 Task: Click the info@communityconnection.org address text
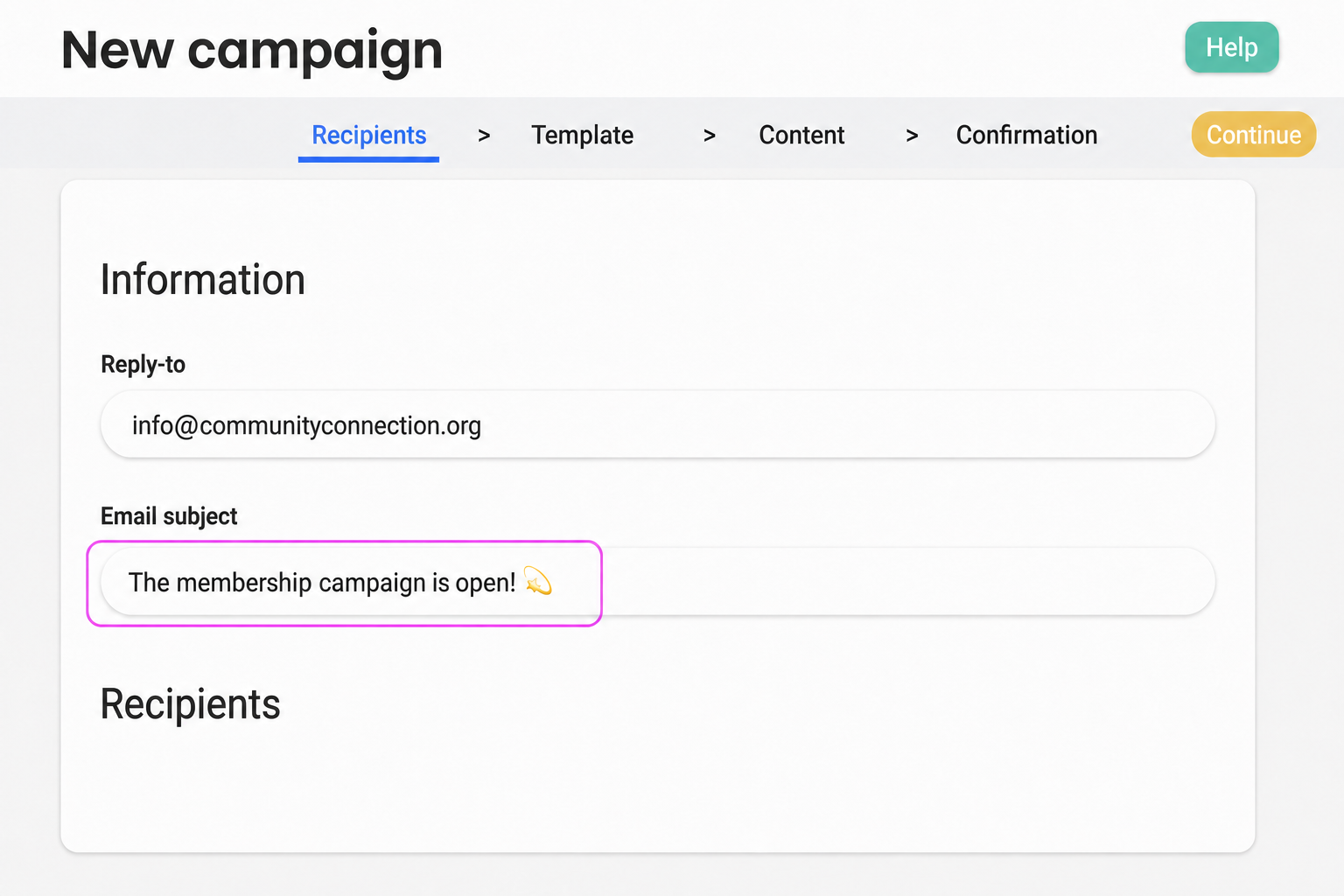[306, 425]
